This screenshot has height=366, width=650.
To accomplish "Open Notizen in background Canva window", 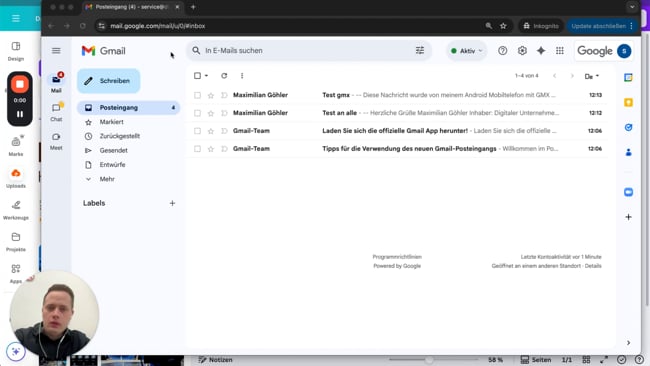I will (215, 360).
